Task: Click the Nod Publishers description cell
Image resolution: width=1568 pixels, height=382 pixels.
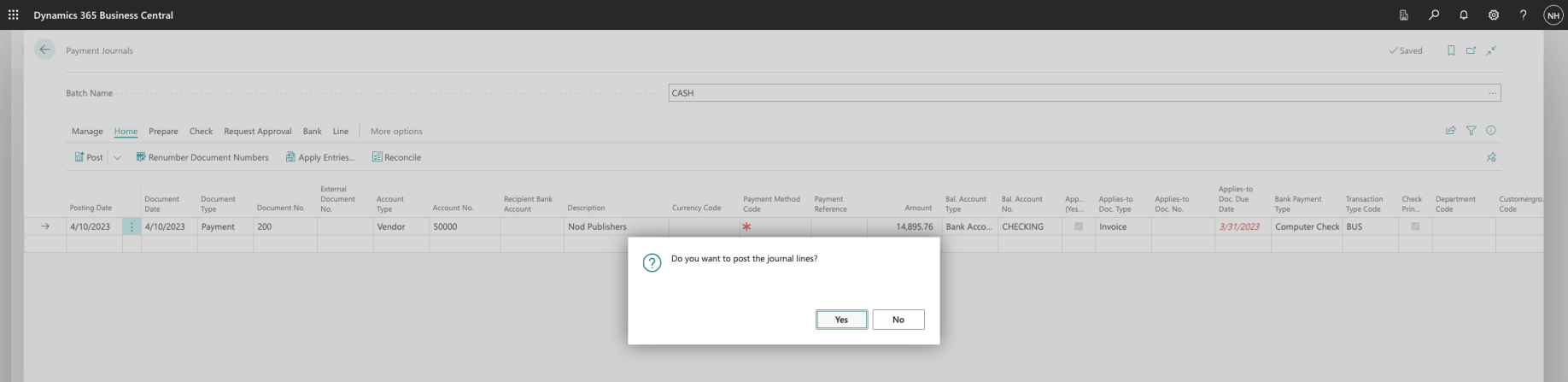Action: 617,226
